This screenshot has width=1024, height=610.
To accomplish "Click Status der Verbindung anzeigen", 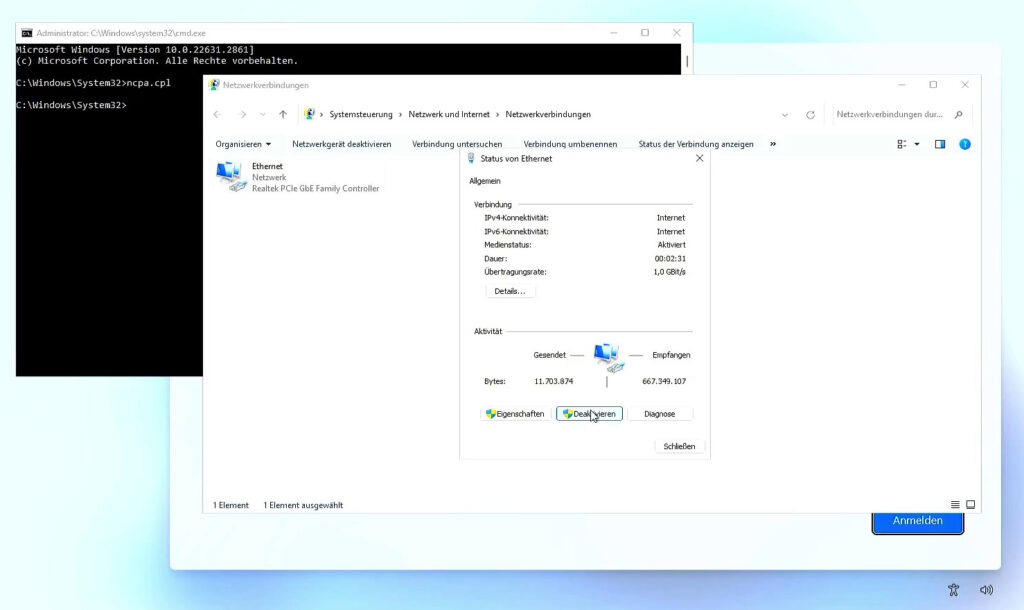I will tap(696, 144).
